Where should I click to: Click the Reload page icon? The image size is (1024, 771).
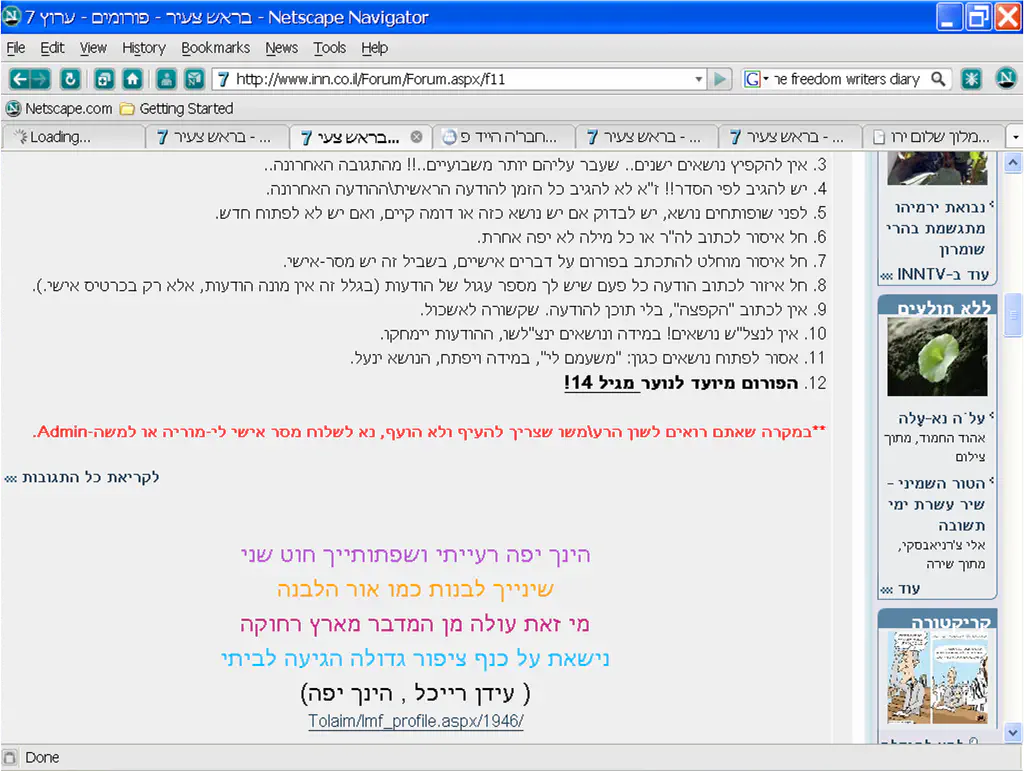click(x=70, y=79)
